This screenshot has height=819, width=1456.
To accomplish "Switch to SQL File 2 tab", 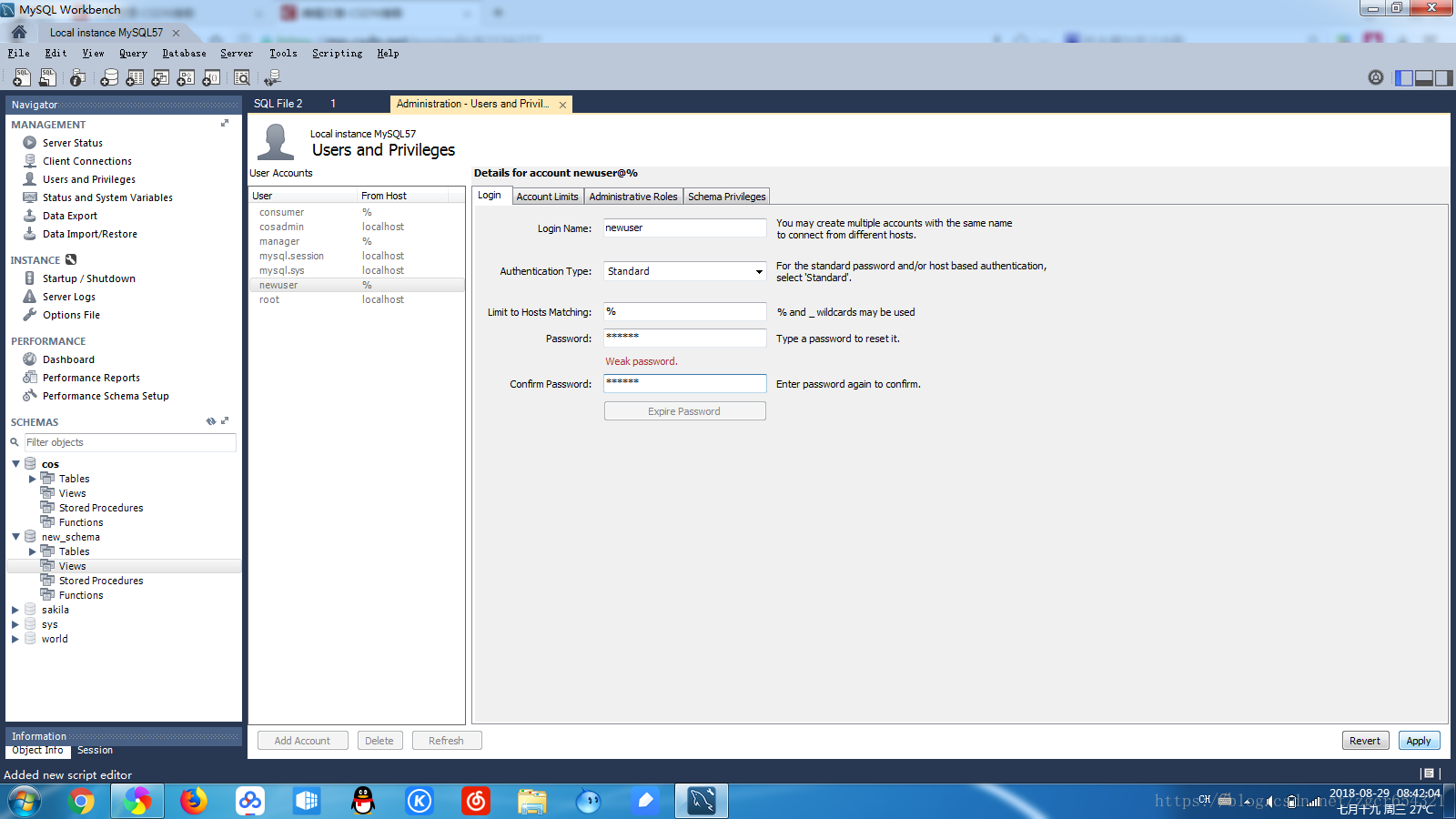I will pyautogui.click(x=278, y=104).
